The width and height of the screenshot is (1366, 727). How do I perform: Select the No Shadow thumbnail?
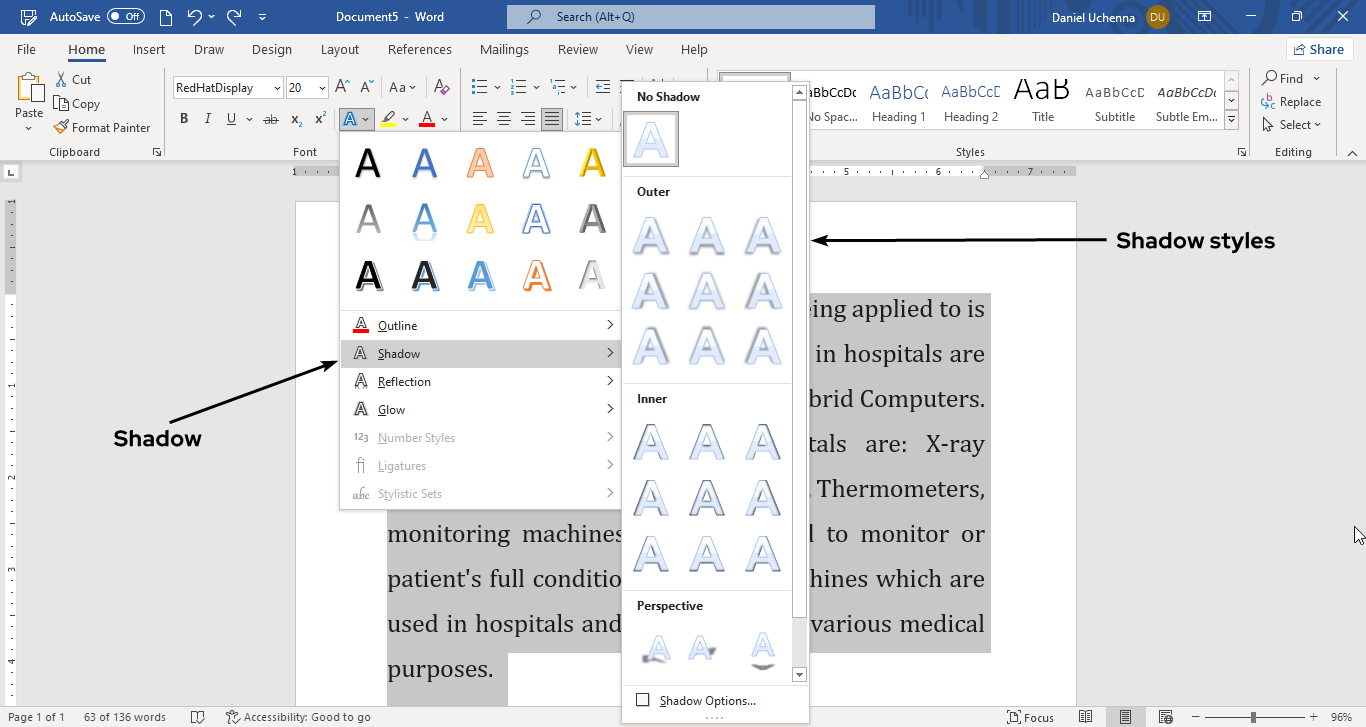651,139
